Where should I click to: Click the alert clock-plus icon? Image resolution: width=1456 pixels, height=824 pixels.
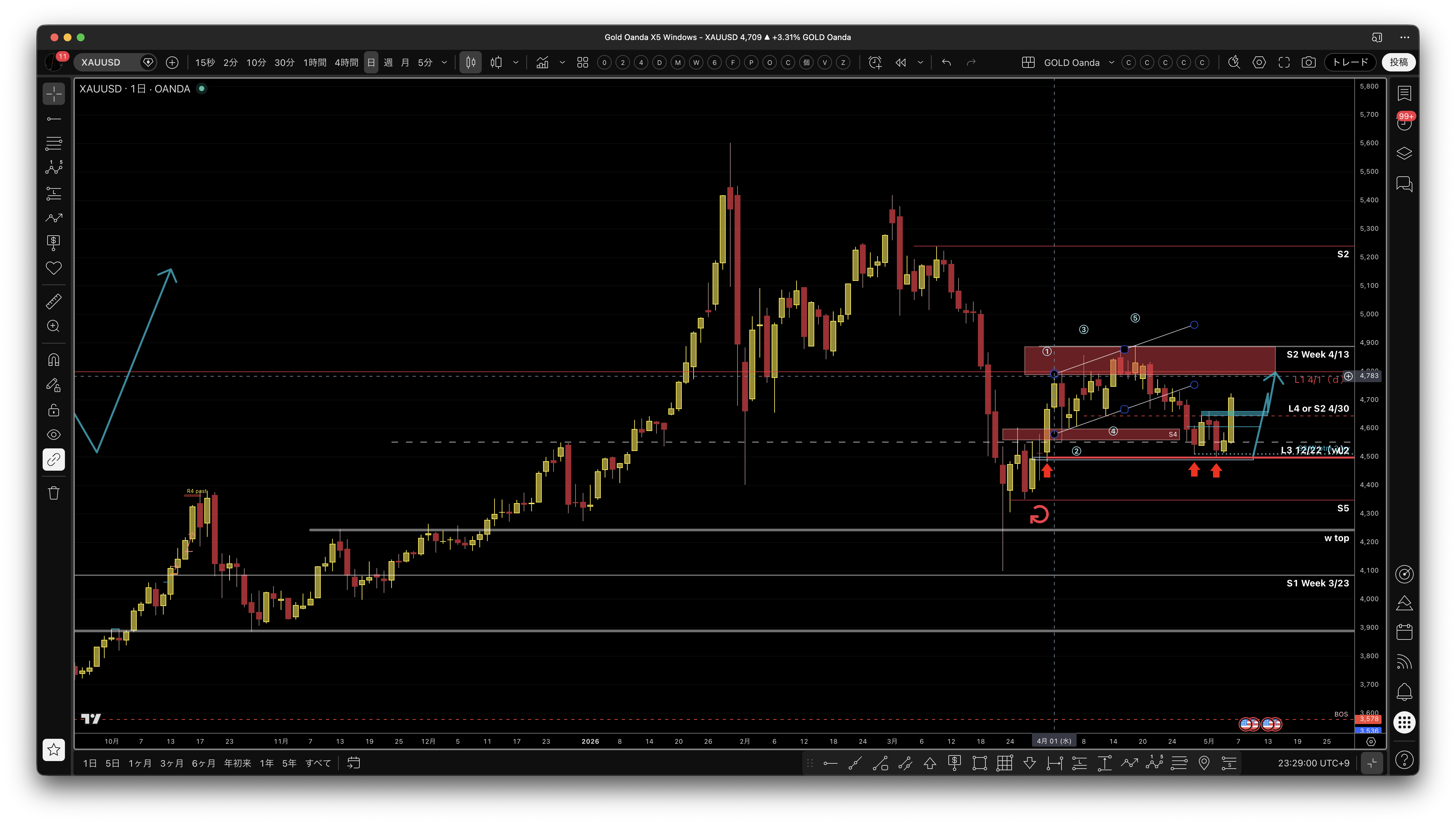click(875, 62)
